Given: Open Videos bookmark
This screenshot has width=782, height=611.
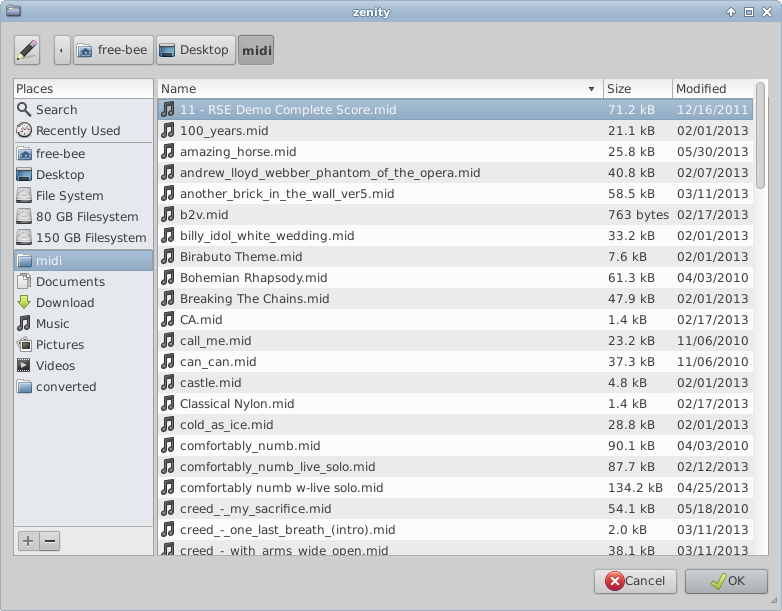Looking at the screenshot, I should pos(83,365).
